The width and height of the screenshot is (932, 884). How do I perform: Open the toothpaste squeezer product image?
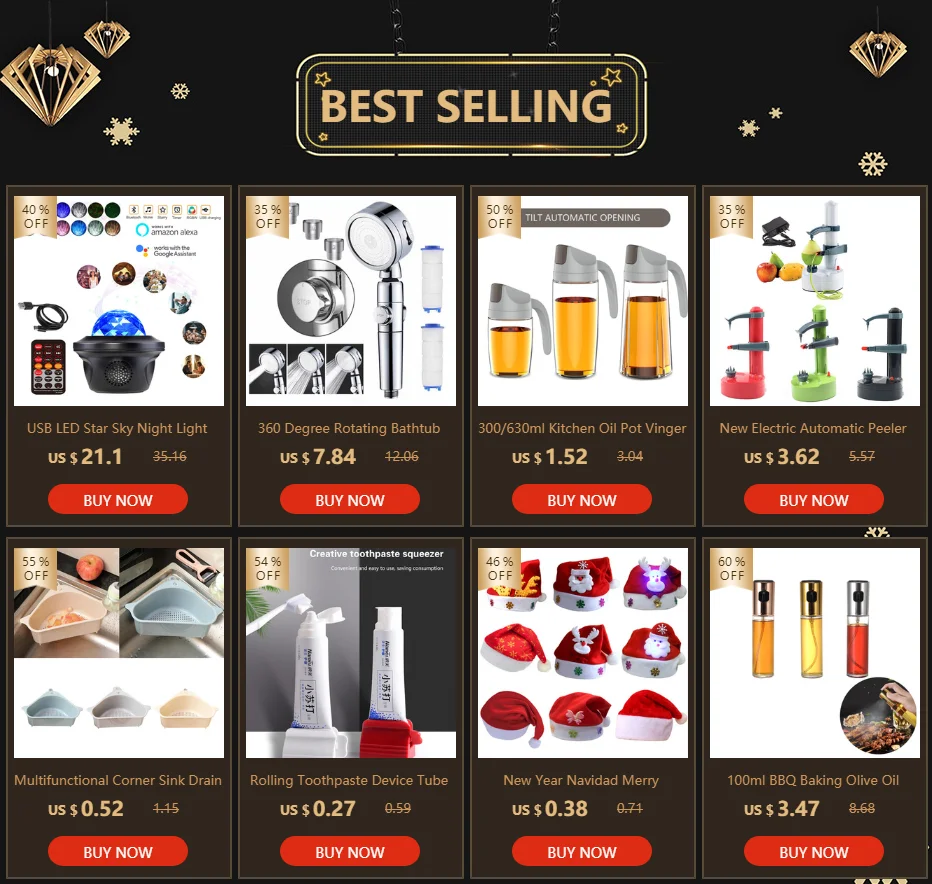(x=351, y=653)
